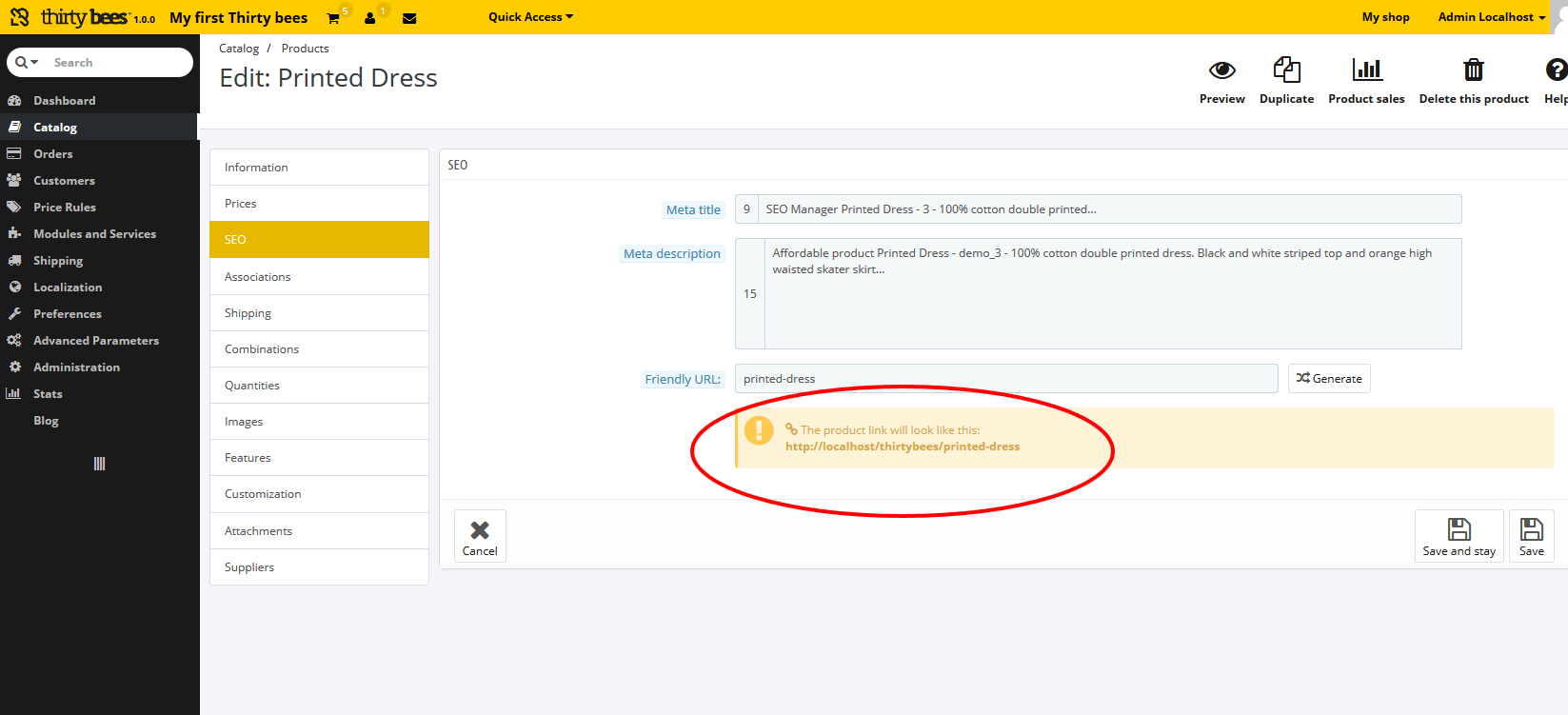Click the Preferences wrench icon
The height and width of the screenshot is (715, 1568).
pos(14,313)
